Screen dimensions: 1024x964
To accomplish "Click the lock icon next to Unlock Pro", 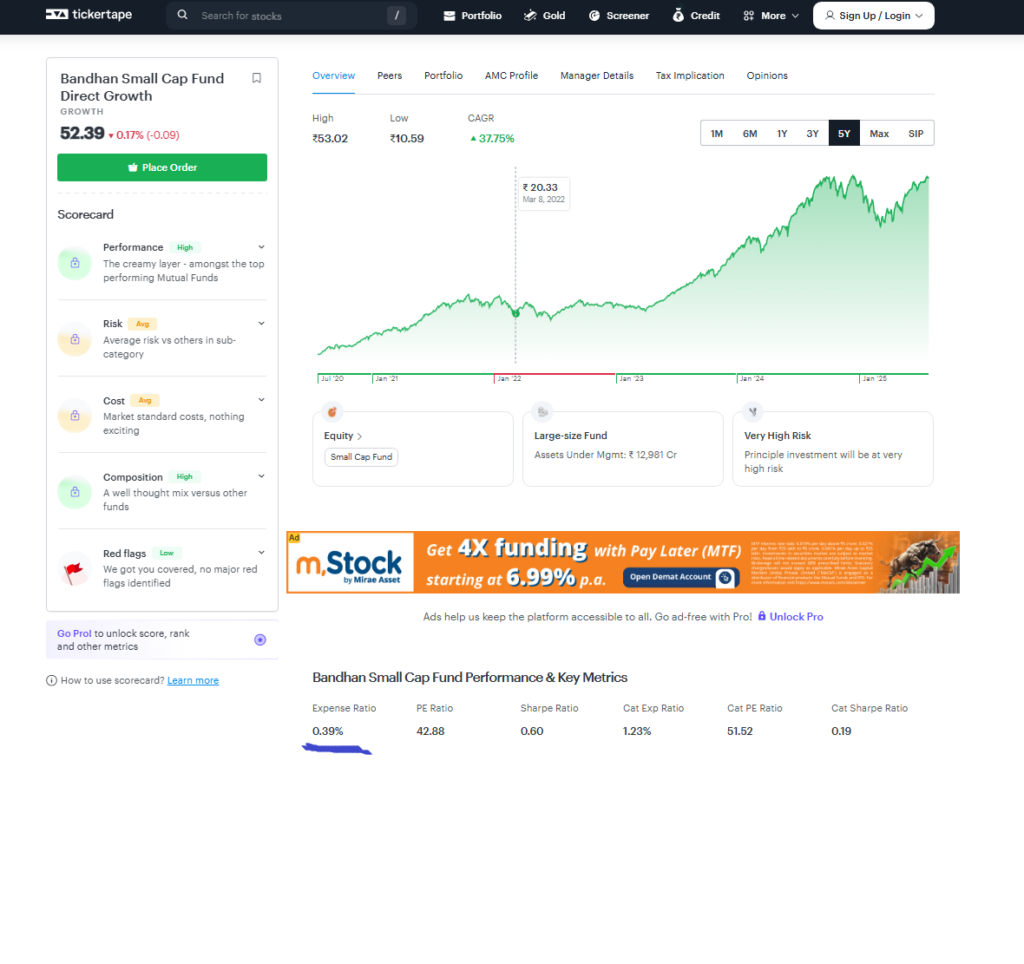I will coord(761,616).
